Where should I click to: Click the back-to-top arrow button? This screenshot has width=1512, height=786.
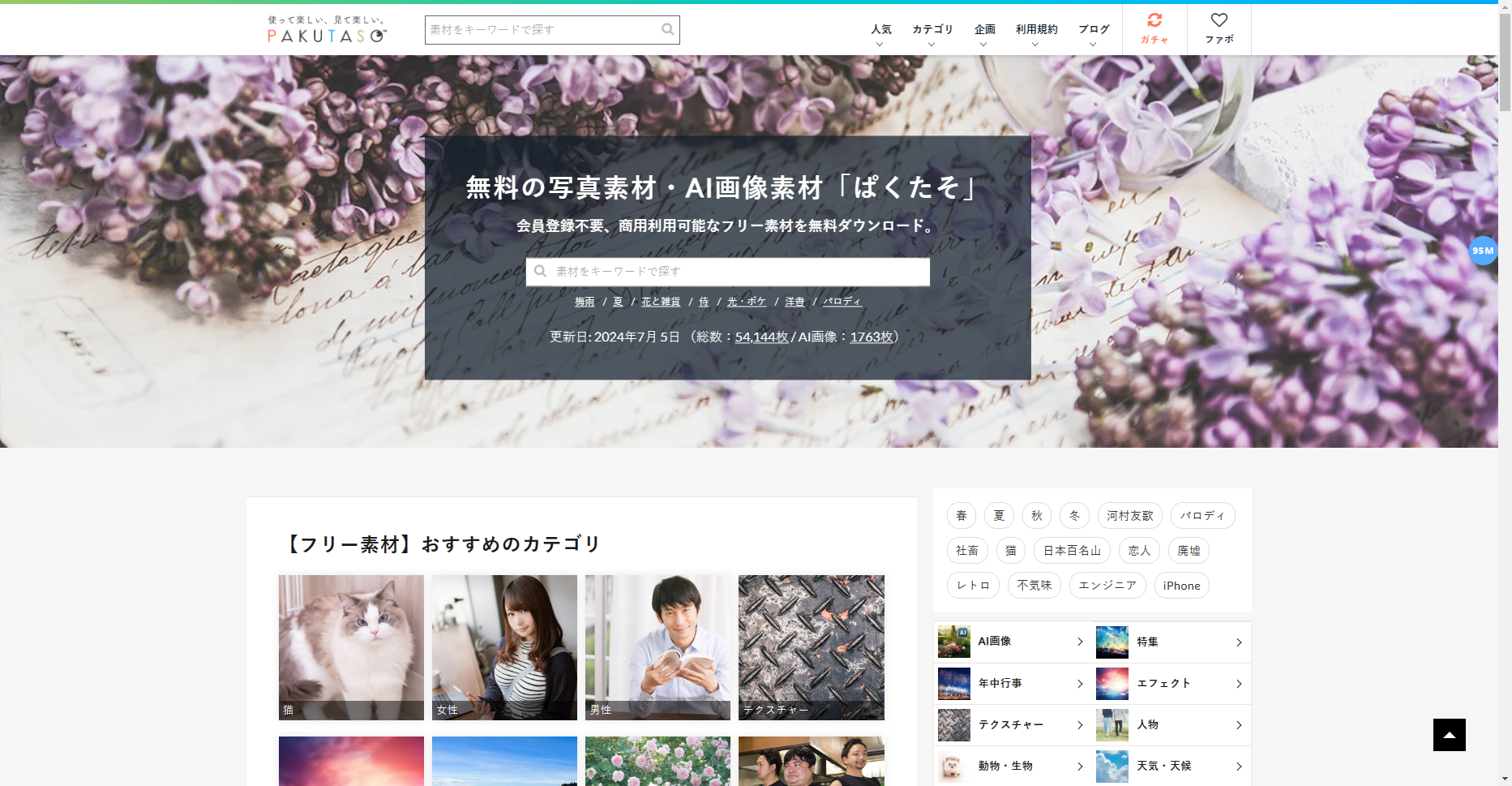point(1450,735)
